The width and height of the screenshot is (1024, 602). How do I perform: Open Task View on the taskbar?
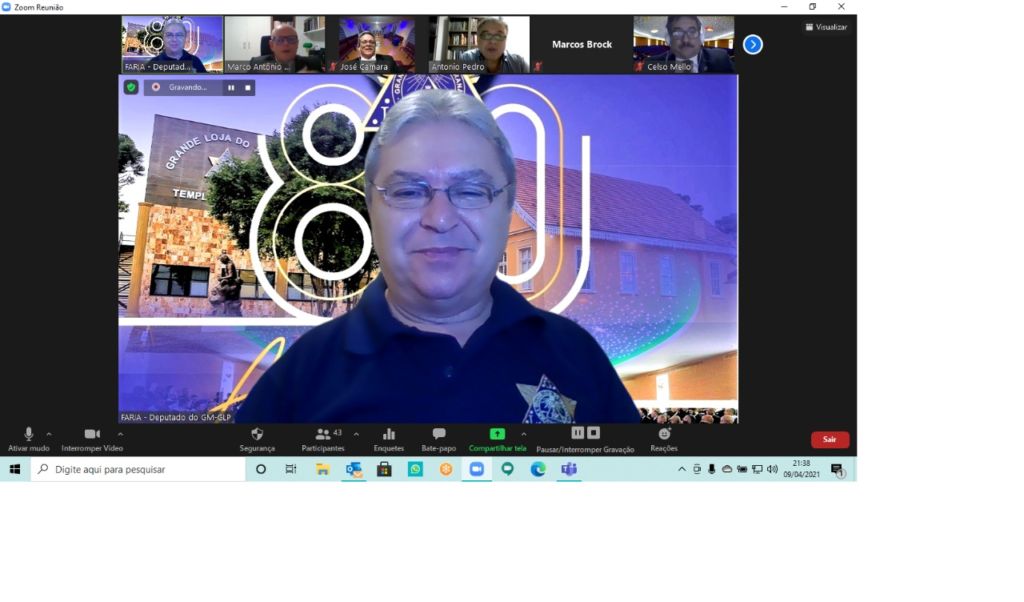pyautogui.click(x=291, y=469)
